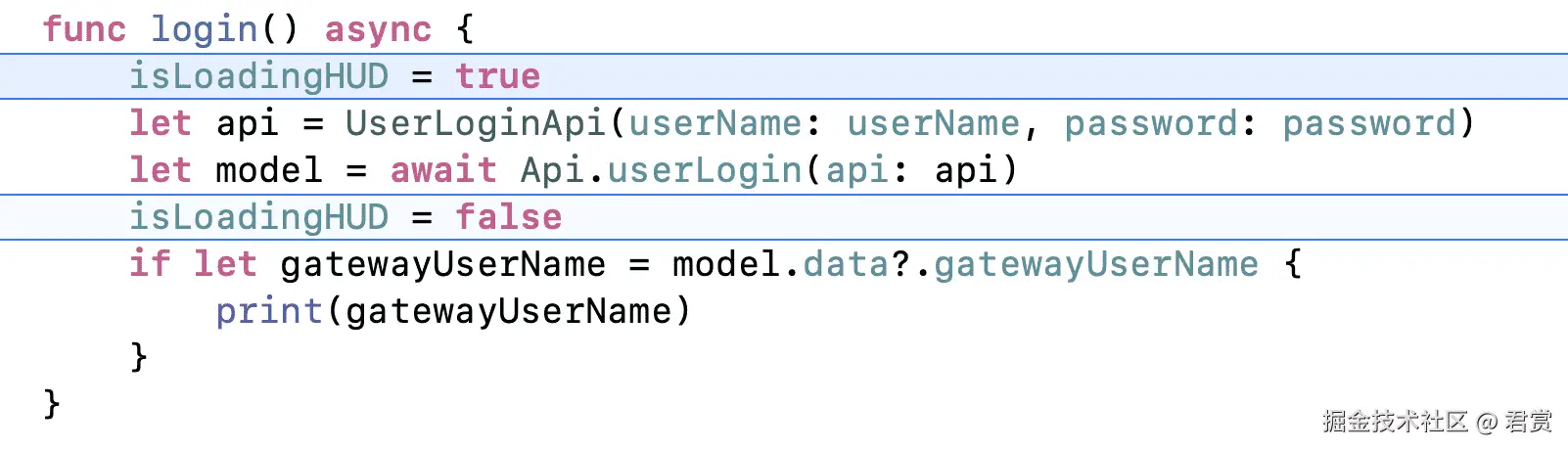This screenshot has height=450, width=1568.
Task: Click the userLogin method name
Action: click(705, 170)
